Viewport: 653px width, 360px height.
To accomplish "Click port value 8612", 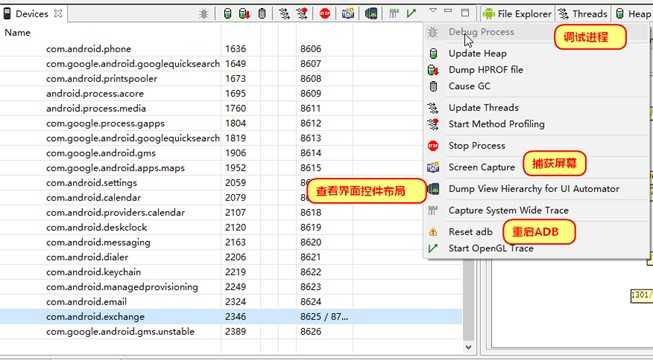I will pyautogui.click(x=311, y=123).
